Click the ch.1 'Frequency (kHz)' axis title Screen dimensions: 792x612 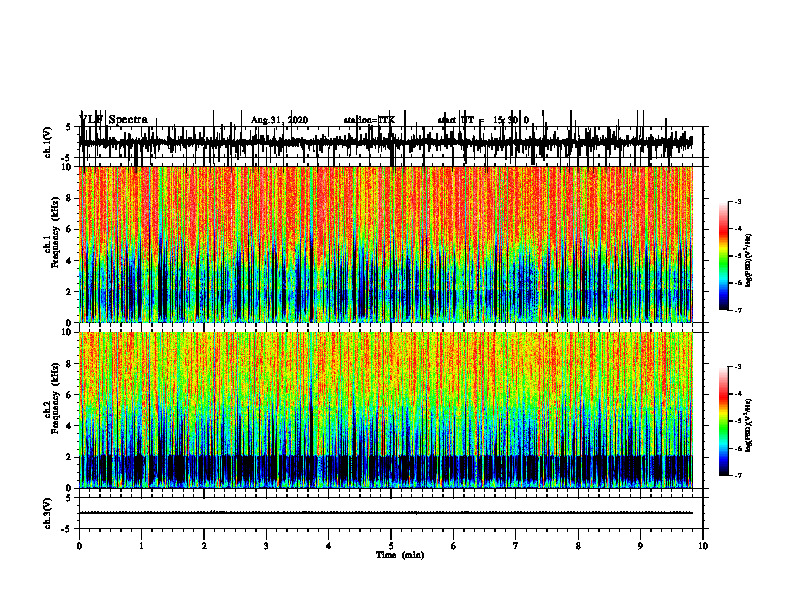(x=55, y=233)
